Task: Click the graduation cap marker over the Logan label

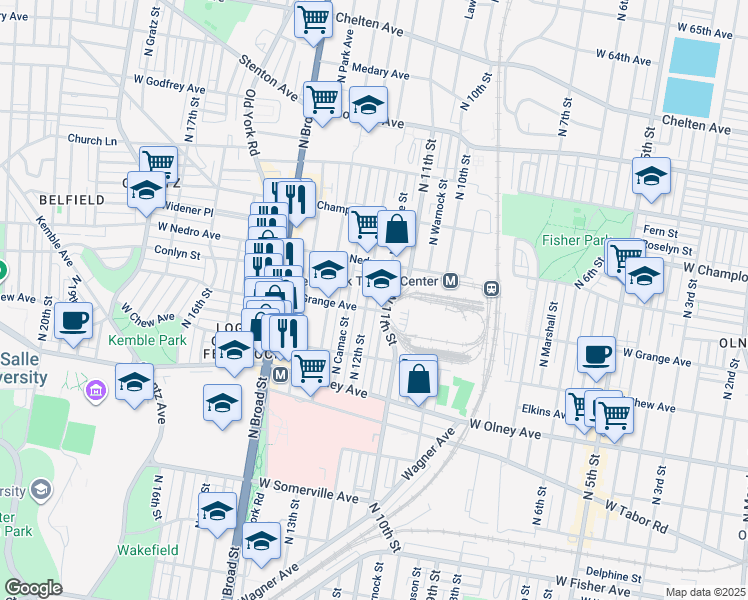Action: [x=234, y=353]
